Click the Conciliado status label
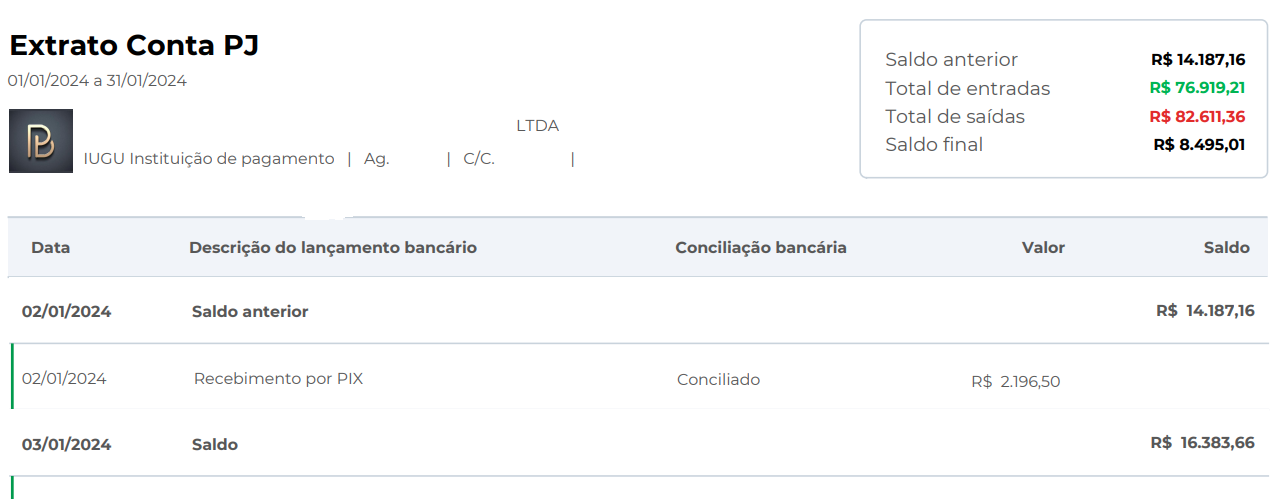Screen dimensions: 1279x499 [718, 379]
